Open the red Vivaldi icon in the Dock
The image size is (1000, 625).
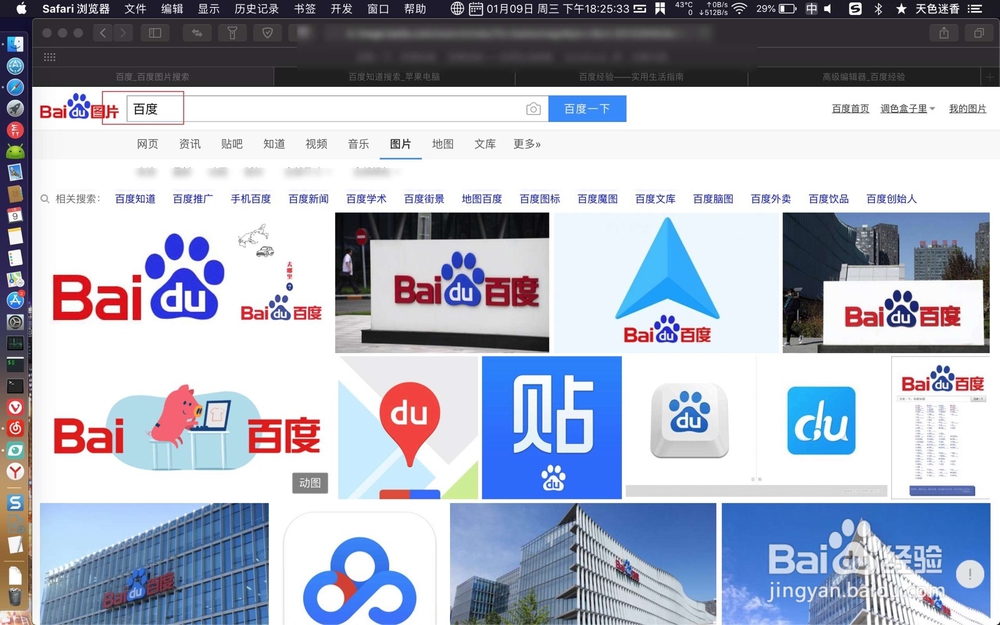pyautogui.click(x=15, y=407)
